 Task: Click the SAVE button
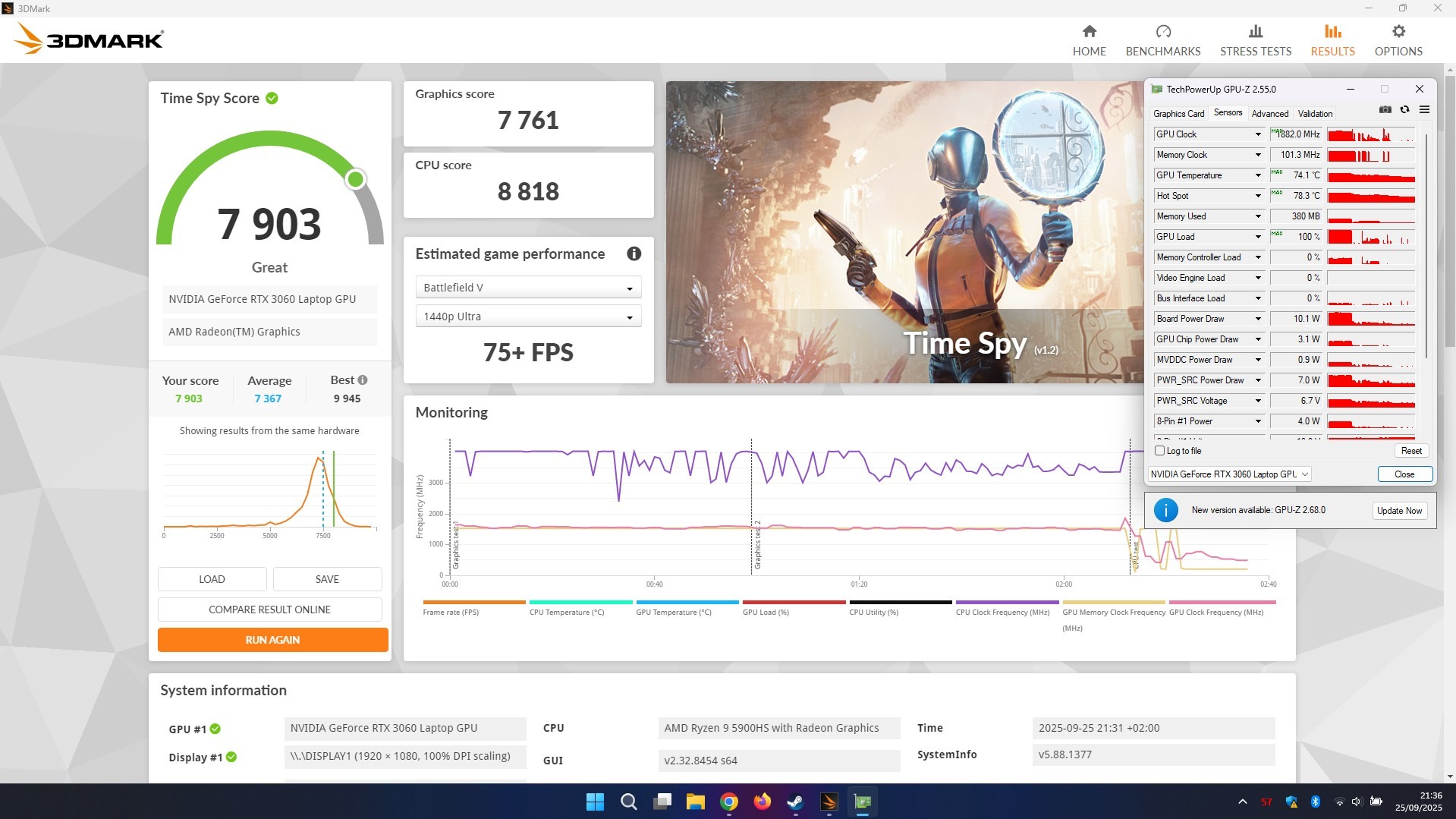[x=327, y=579]
